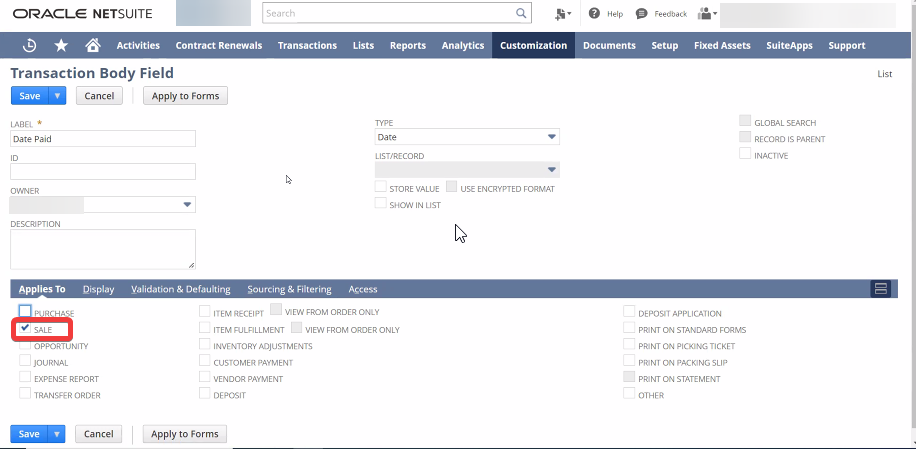Open the SuiteApps menu
Image resolution: width=916 pixels, height=449 pixels.
point(789,46)
